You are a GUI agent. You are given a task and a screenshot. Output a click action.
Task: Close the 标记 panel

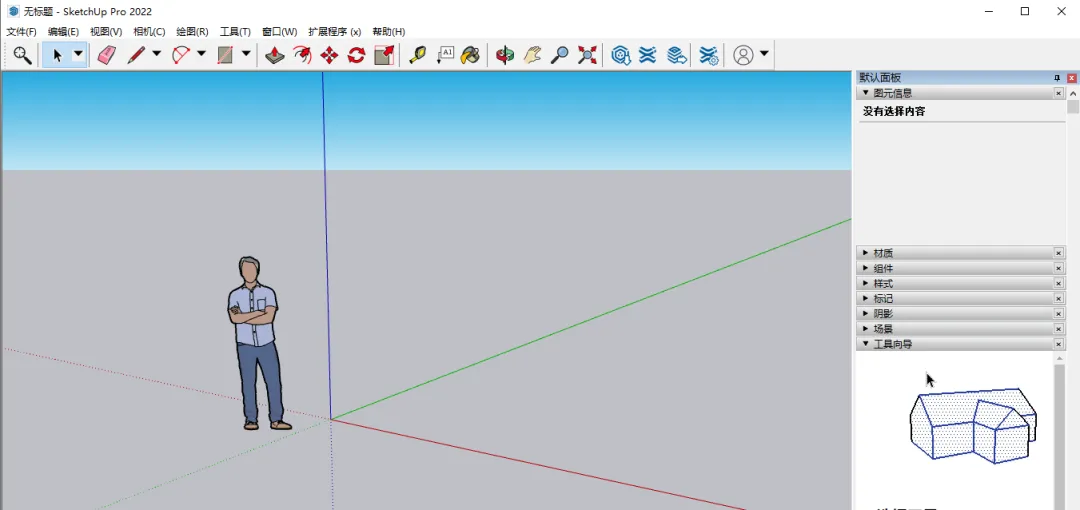click(x=1059, y=298)
